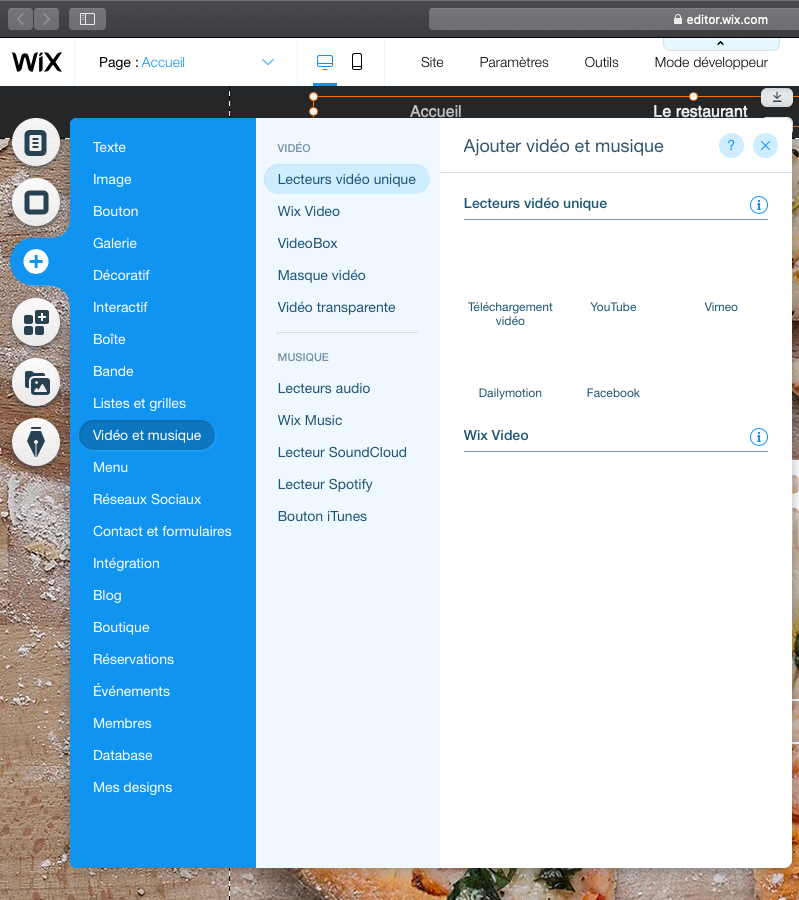The height and width of the screenshot is (900, 799).
Task: Toggle the browser sidebar button
Action: coord(87,19)
